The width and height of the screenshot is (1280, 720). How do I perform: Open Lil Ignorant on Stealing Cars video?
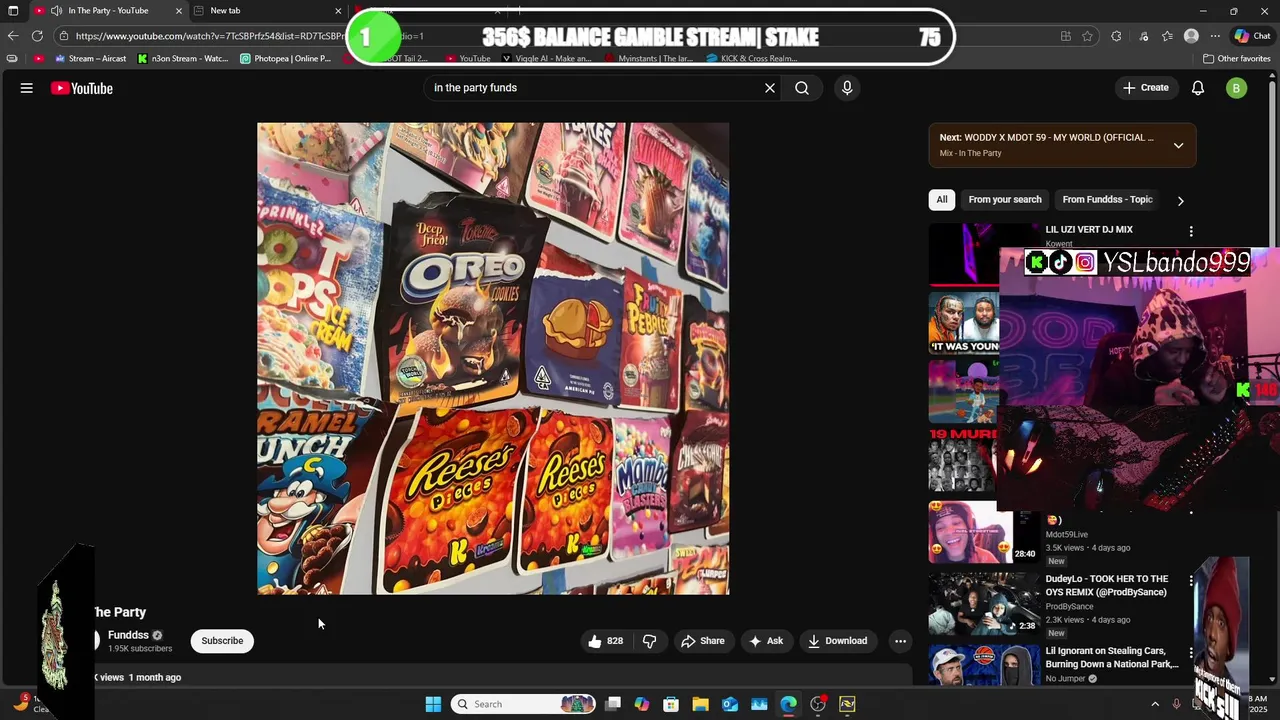point(1112,657)
